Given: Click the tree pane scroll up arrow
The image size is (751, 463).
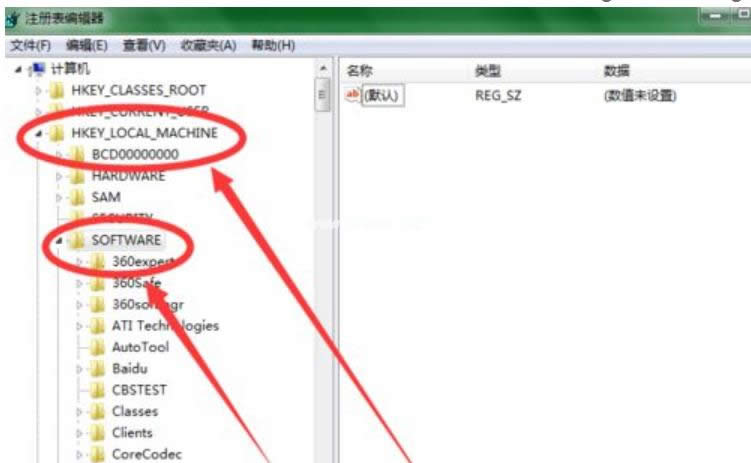Looking at the screenshot, I should [x=322, y=68].
